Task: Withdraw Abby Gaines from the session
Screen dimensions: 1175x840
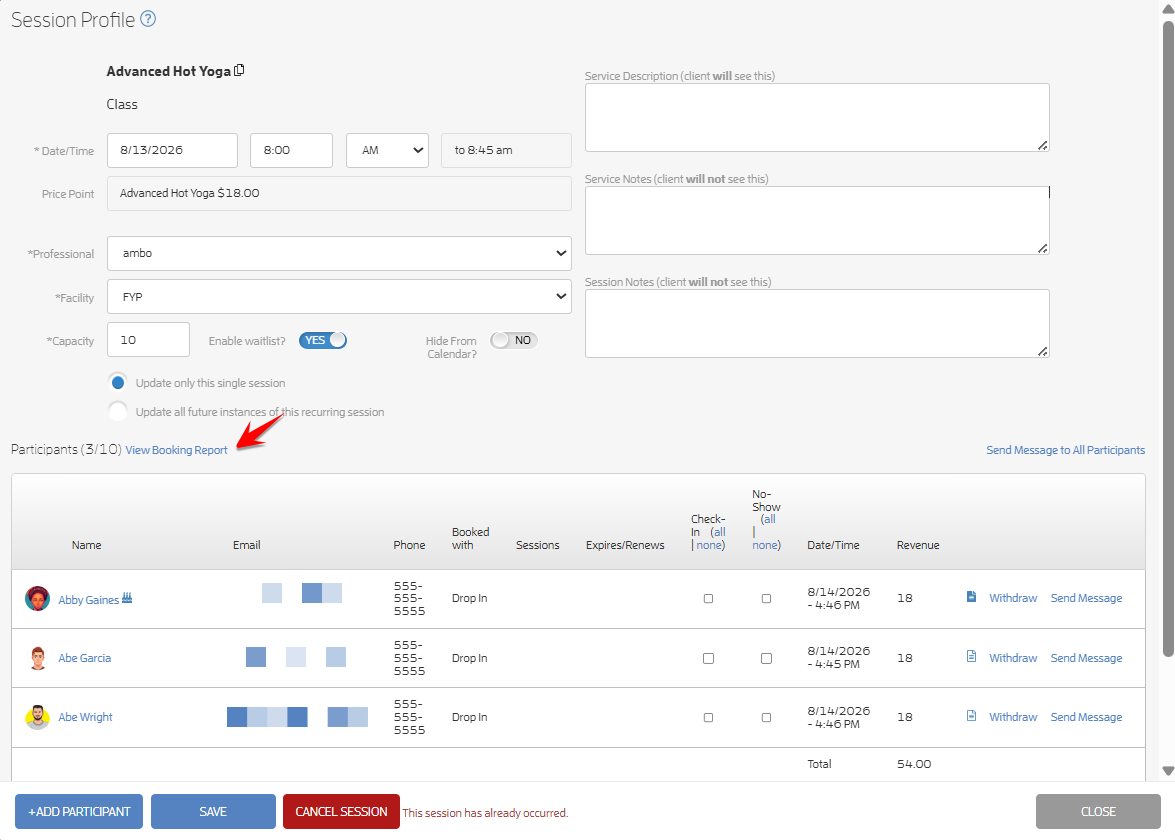Action: pos(1012,598)
